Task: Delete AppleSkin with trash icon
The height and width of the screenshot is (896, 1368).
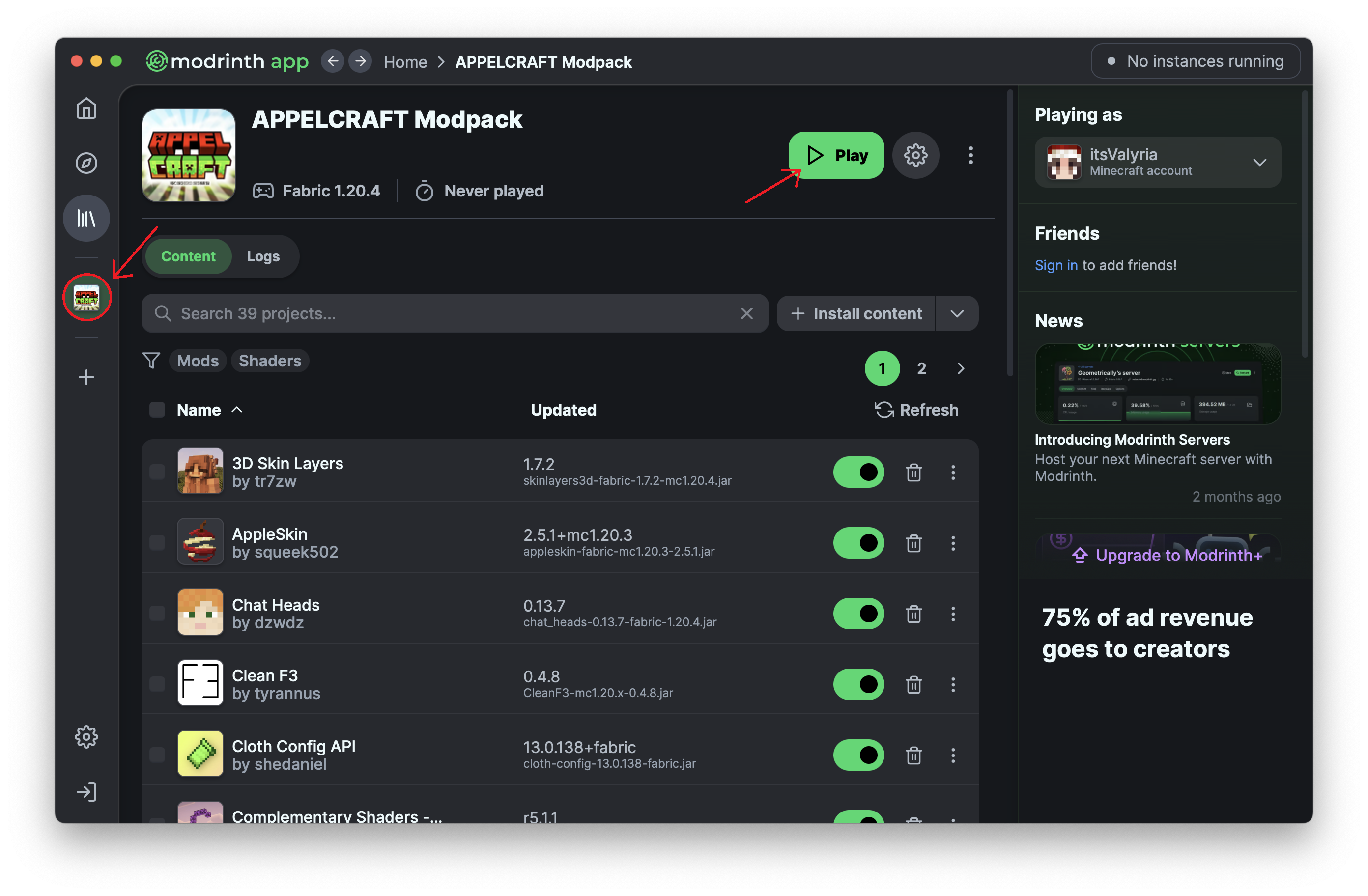Action: (913, 543)
